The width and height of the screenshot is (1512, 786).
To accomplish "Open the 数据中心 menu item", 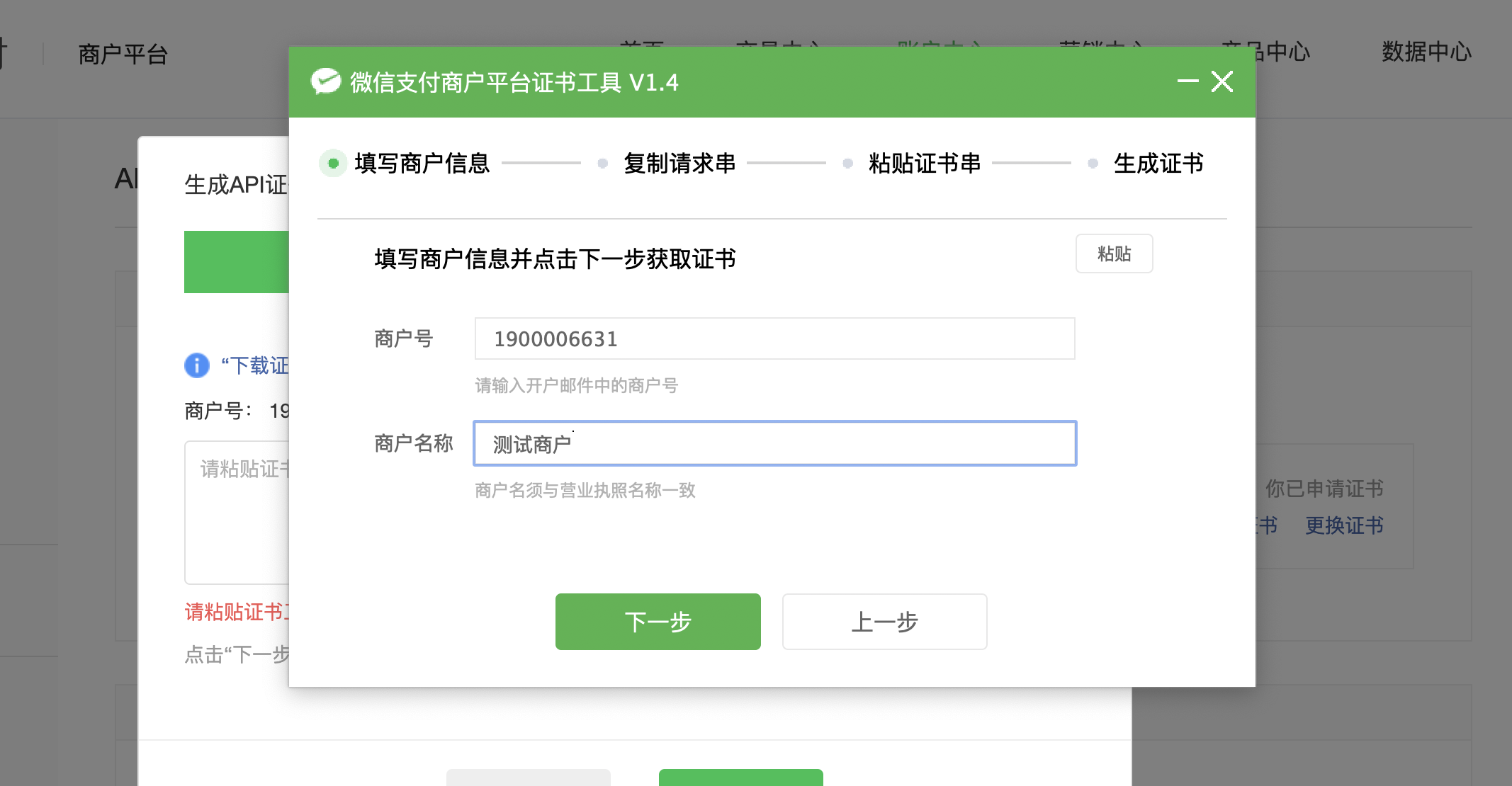I will tap(1426, 52).
